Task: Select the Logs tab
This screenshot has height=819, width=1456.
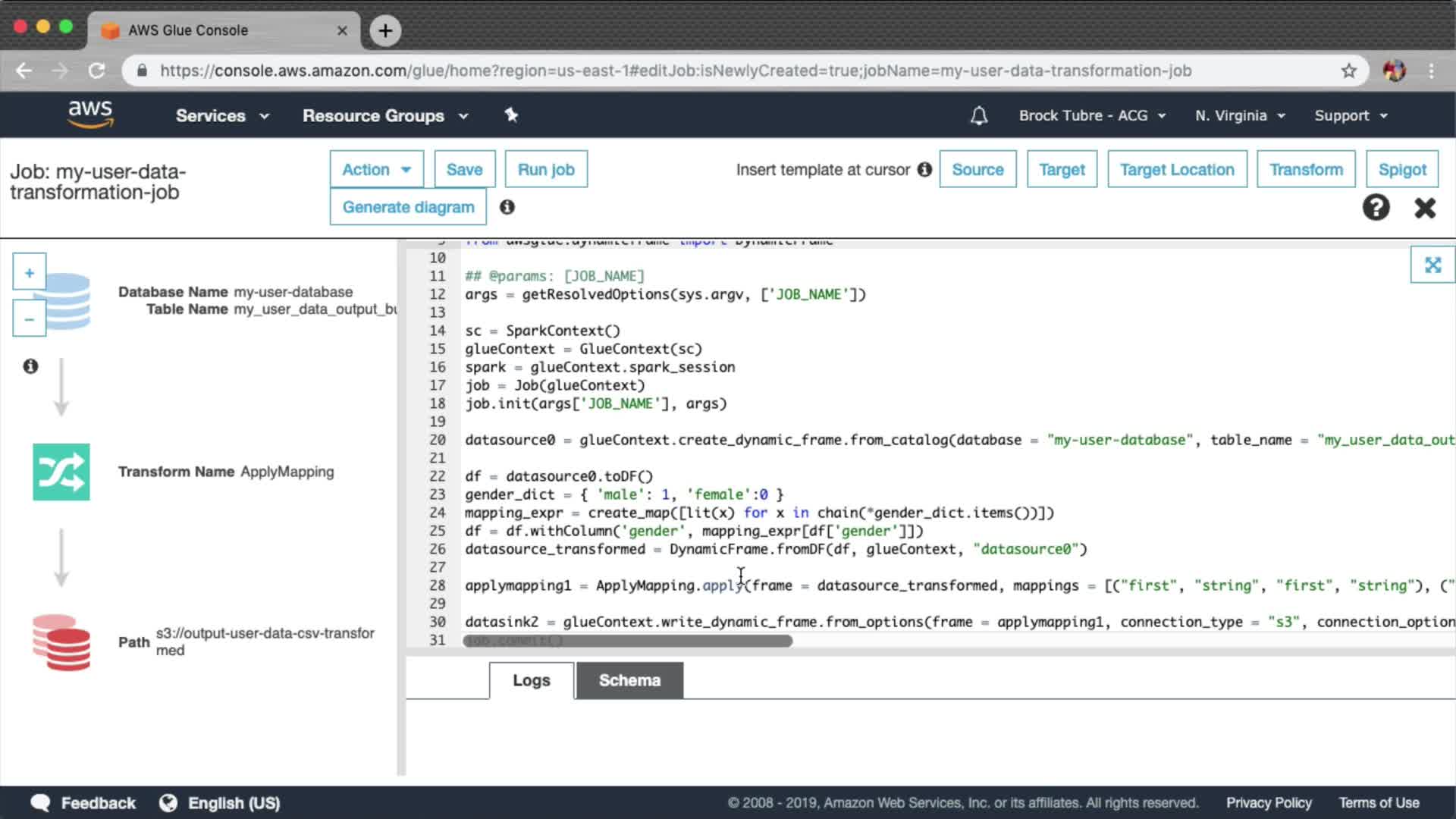Action: [531, 680]
